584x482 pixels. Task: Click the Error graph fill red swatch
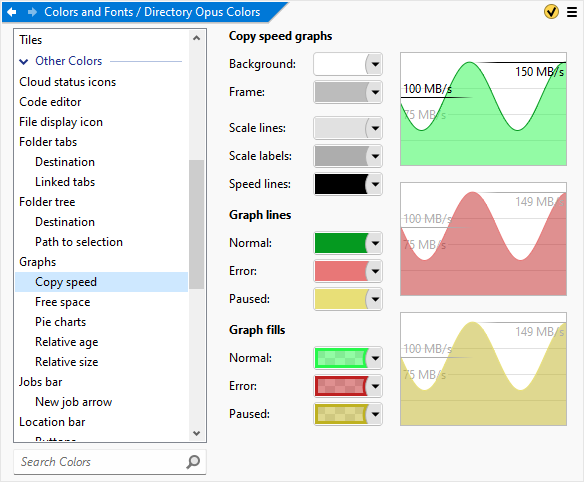click(341, 386)
